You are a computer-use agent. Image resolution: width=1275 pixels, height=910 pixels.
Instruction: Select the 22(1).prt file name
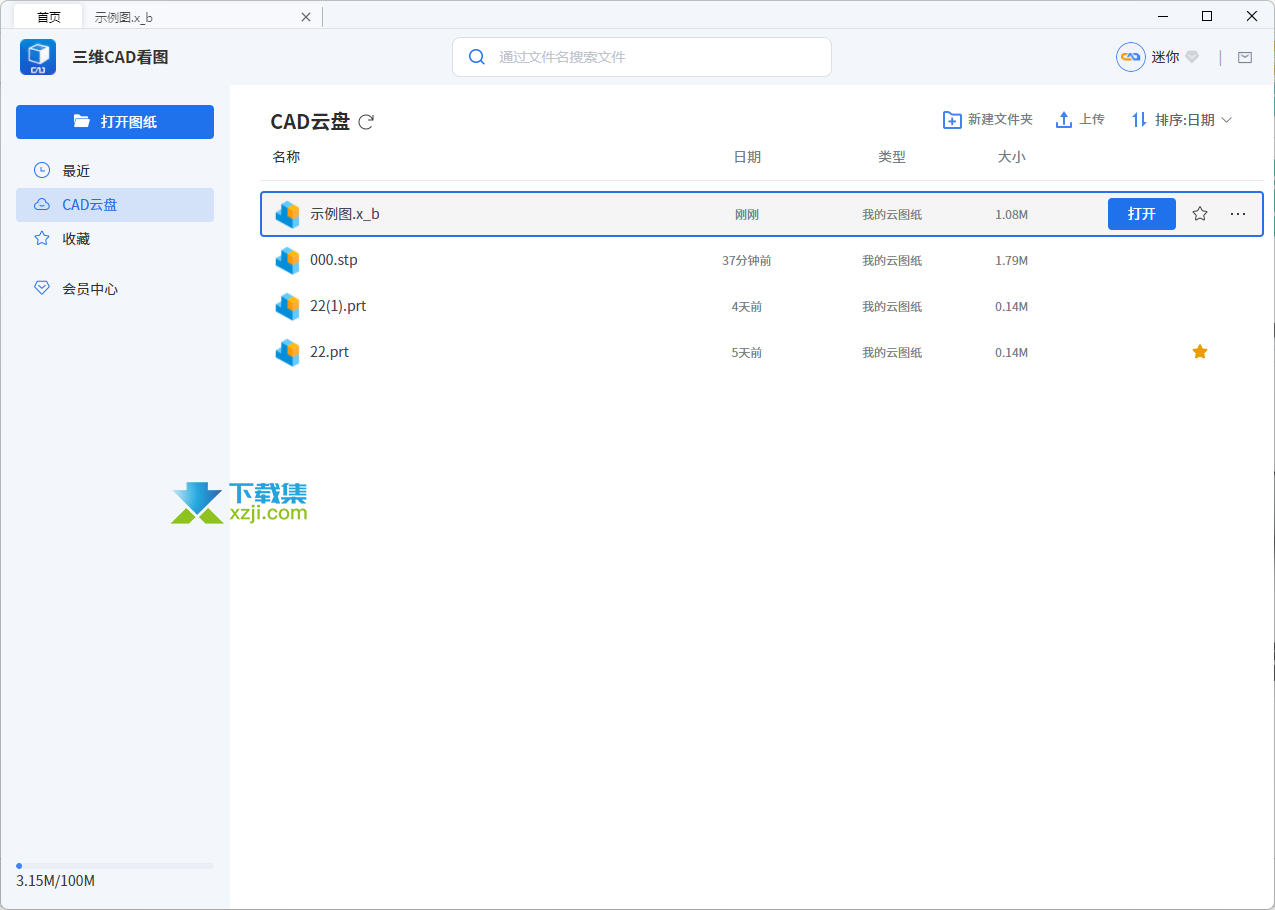pyautogui.click(x=338, y=306)
